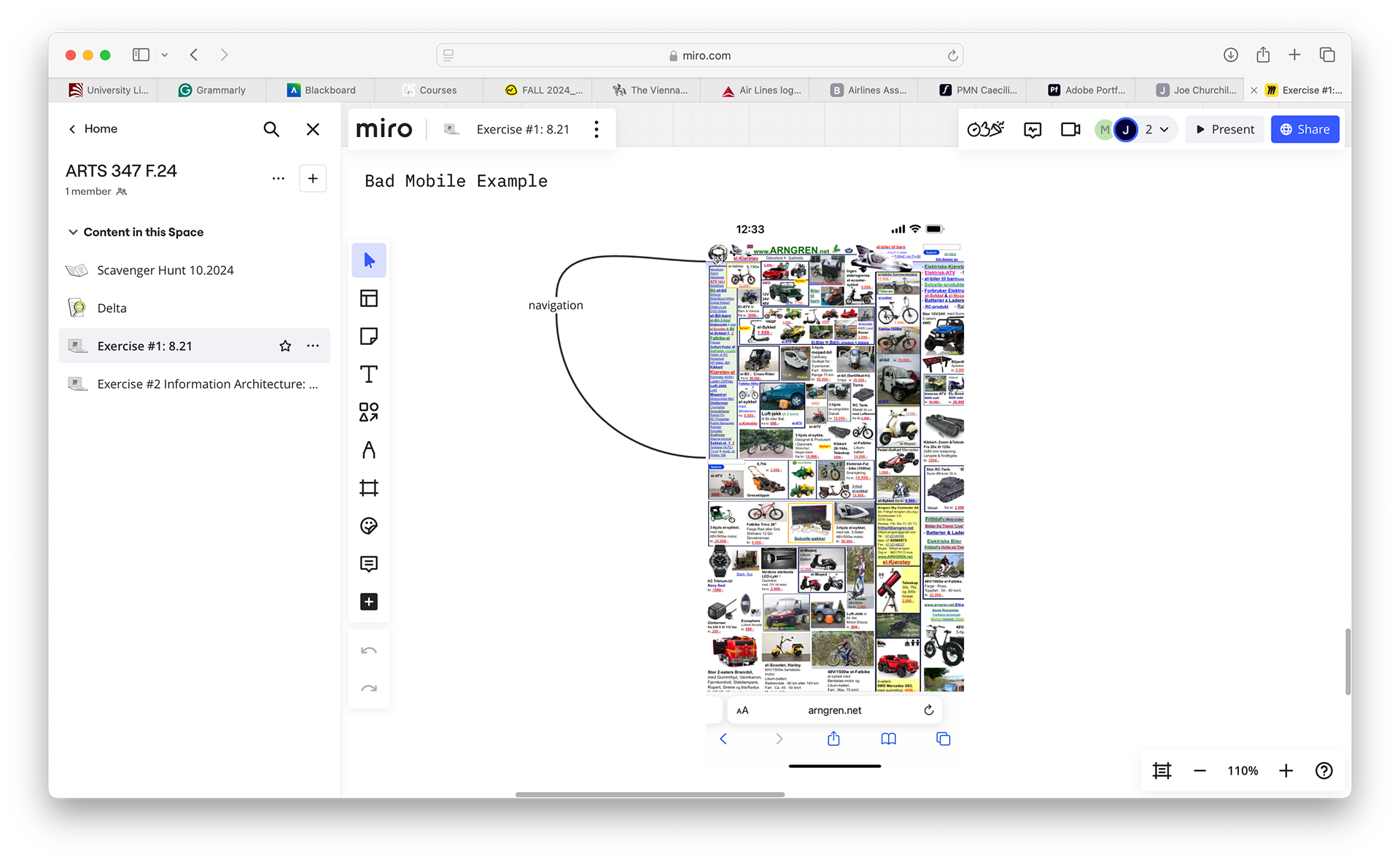The image size is (1400, 862).
Task: Toggle the Safari sidebar
Action: pos(141,55)
